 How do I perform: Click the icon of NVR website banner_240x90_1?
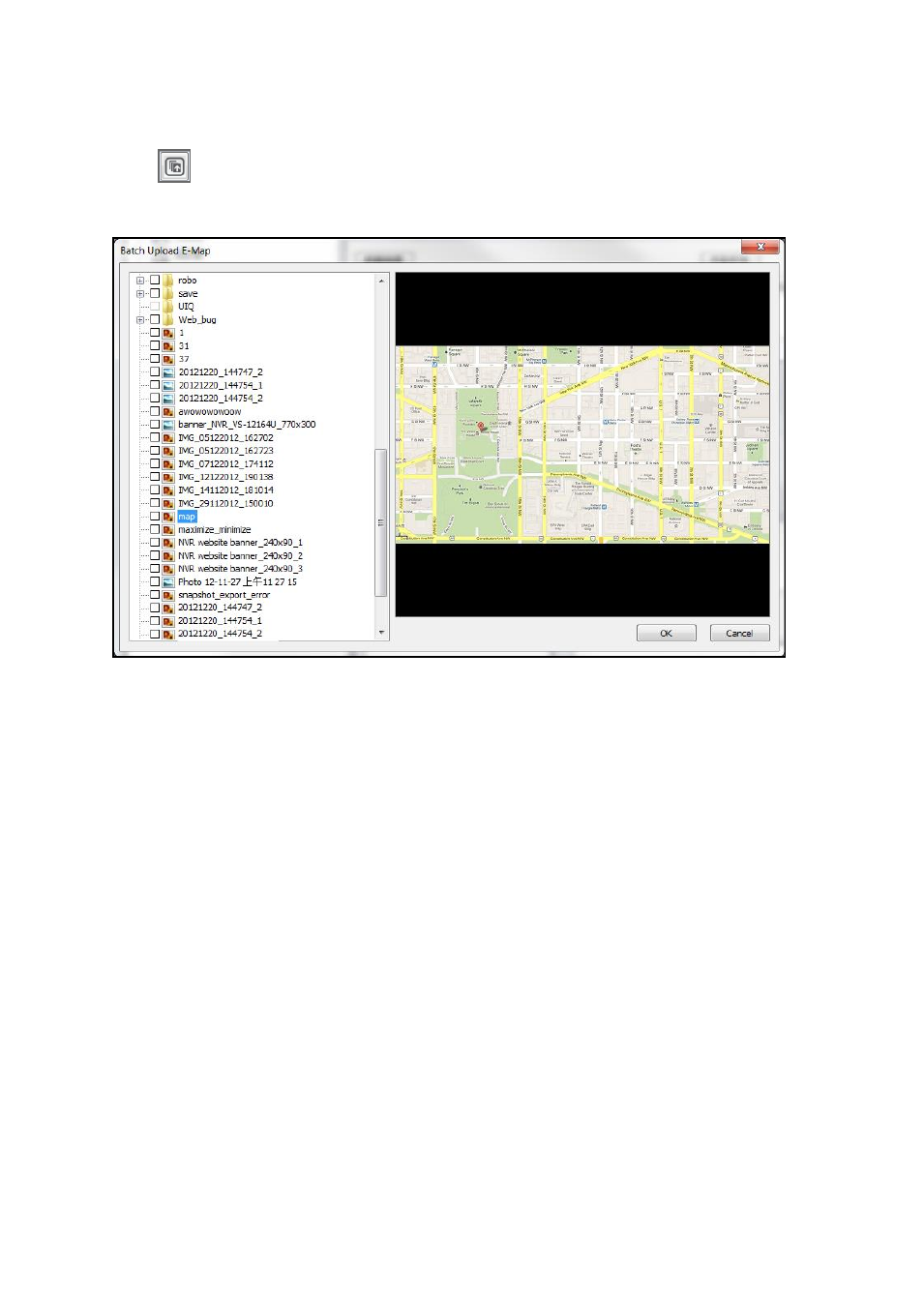[168, 543]
